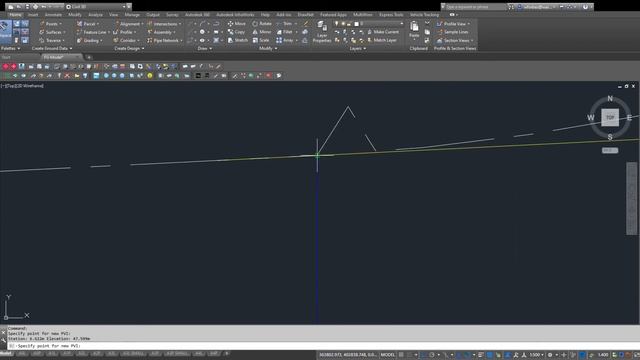Open the Manage ribbon tab
This screenshot has width=640, height=360.
pos(132,15)
